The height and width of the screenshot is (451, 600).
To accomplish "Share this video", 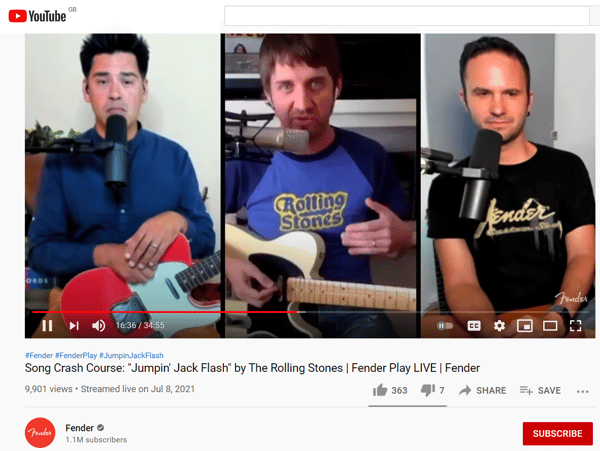I will [x=483, y=390].
